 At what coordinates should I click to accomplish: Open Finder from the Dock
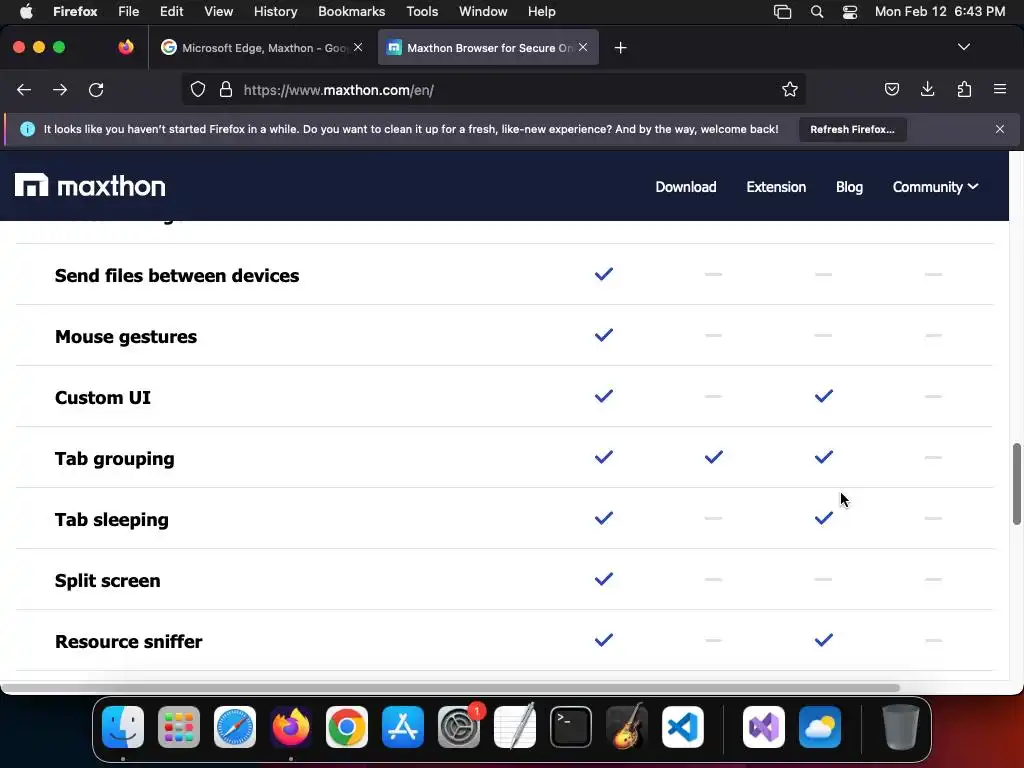point(123,727)
